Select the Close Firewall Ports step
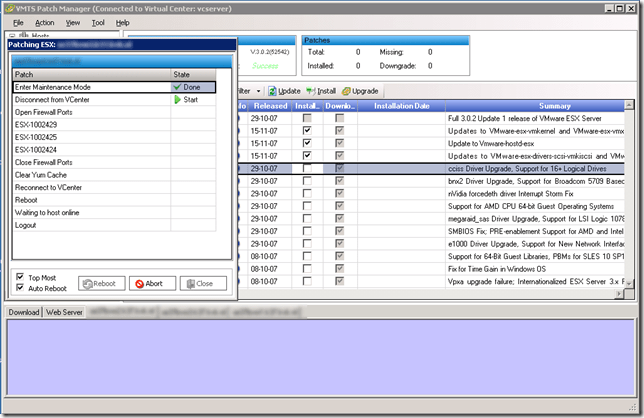Screen dimensions: 644x418 pyautogui.click(x=114, y=162)
